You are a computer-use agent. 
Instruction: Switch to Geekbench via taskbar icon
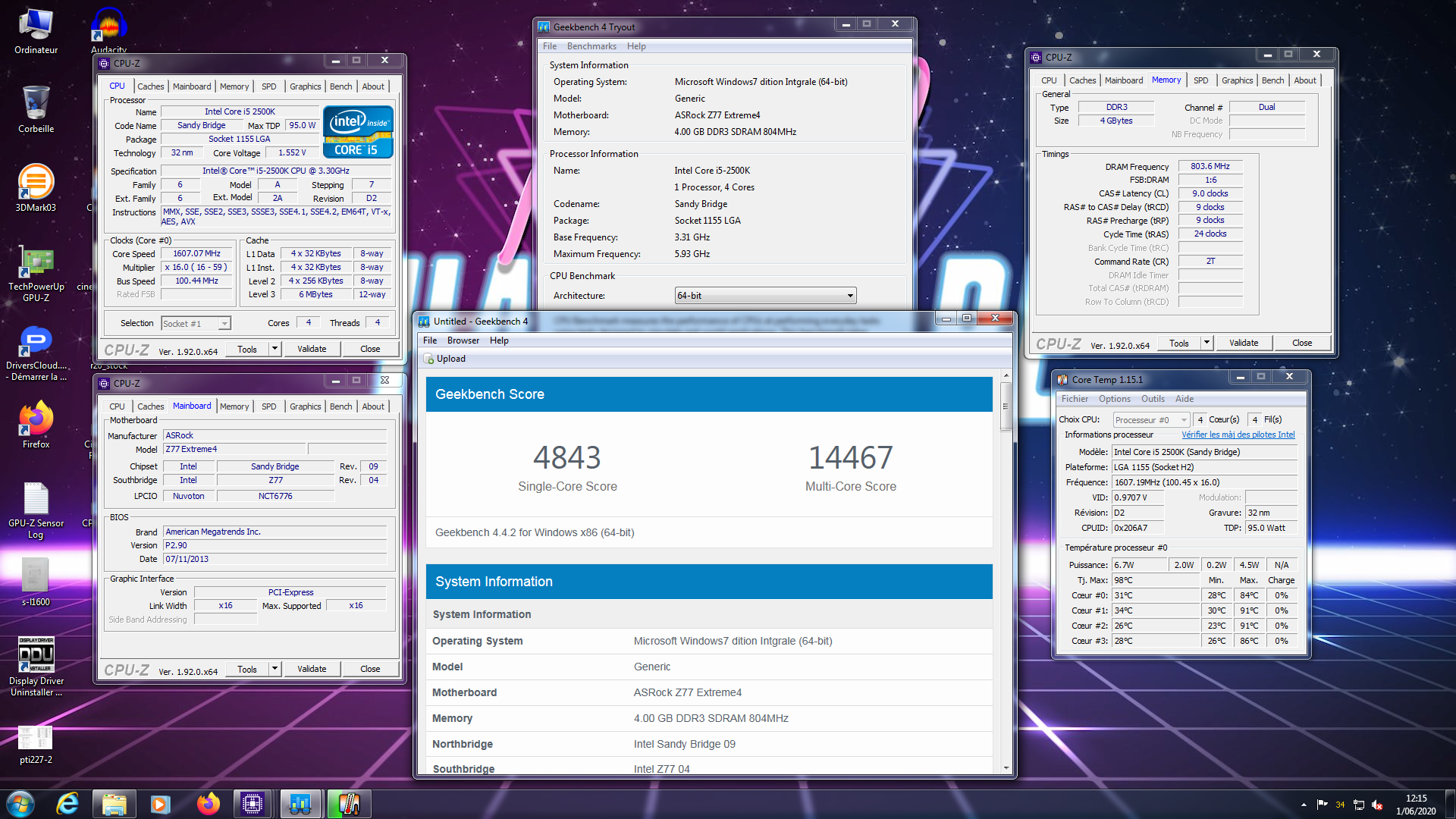[300, 804]
